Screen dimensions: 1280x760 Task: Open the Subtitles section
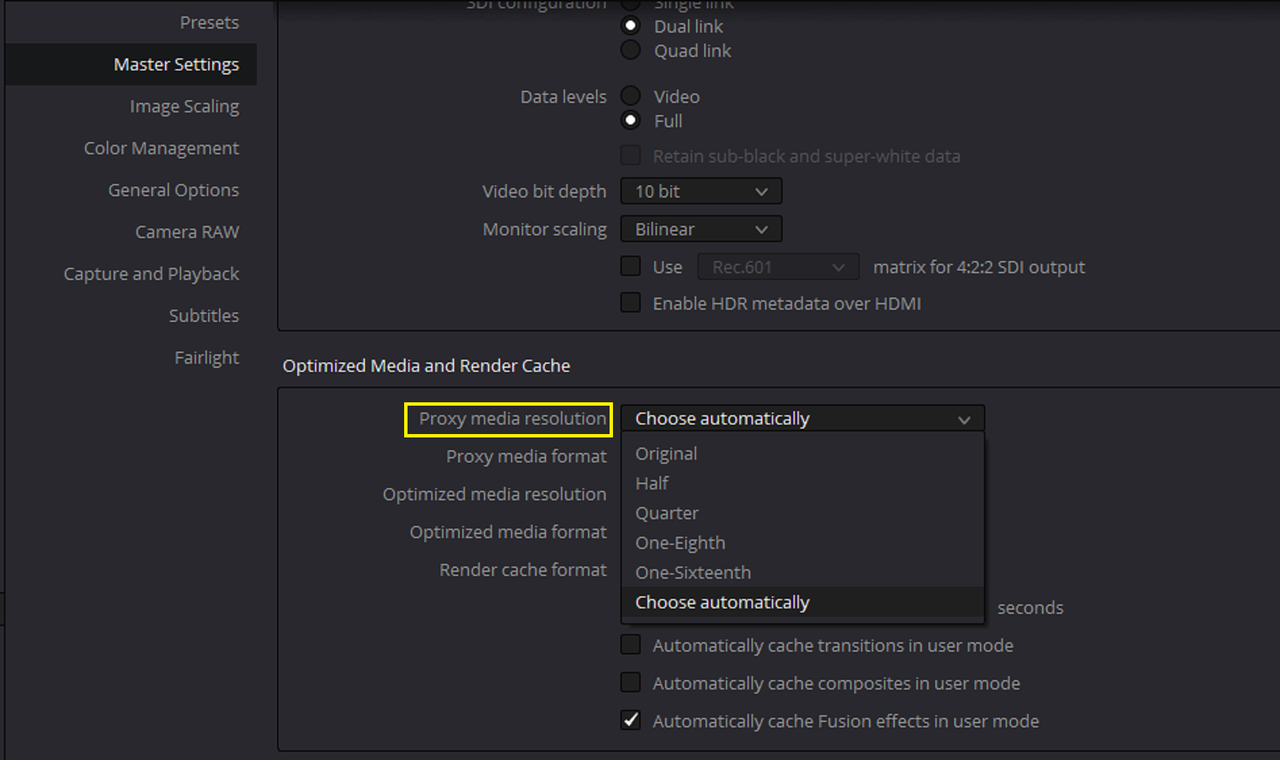(x=204, y=316)
